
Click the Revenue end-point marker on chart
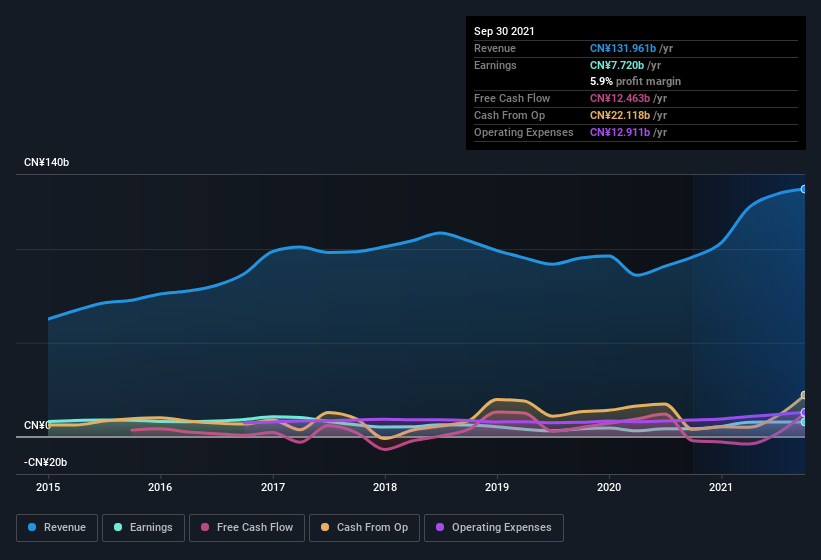click(x=804, y=189)
